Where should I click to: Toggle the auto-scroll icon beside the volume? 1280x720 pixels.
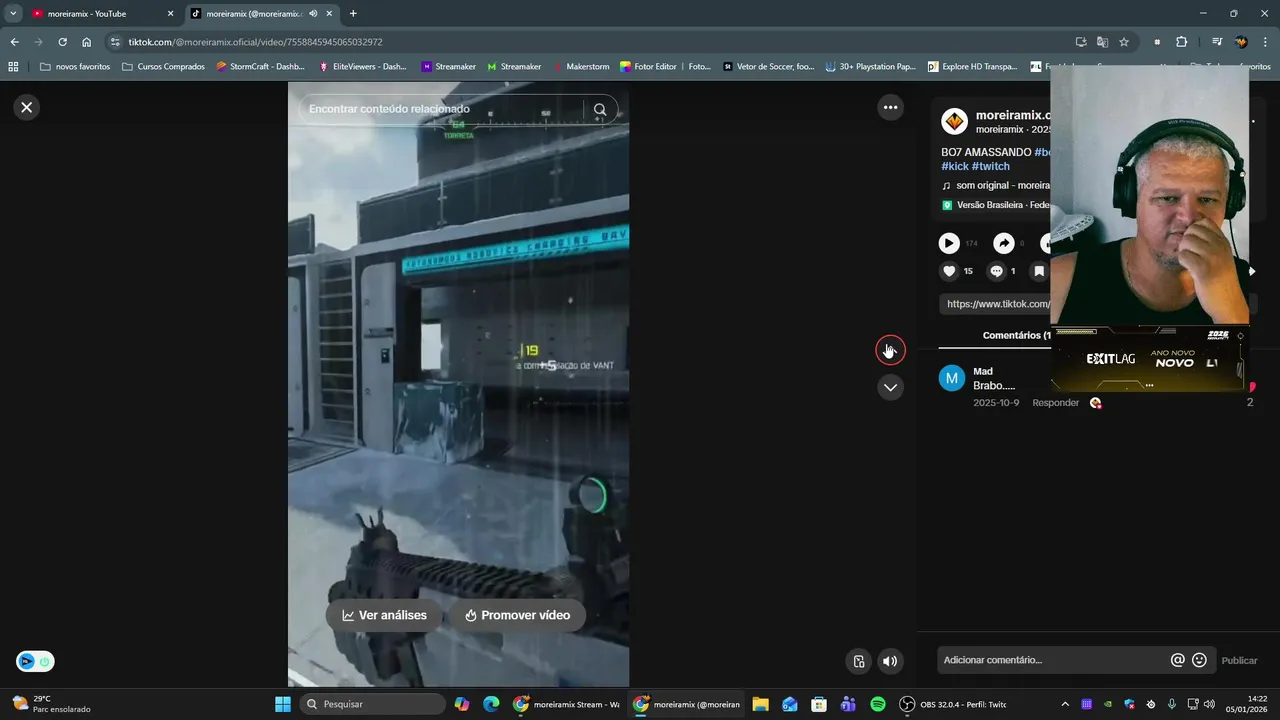pyautogui.click(x=858, y=661)
